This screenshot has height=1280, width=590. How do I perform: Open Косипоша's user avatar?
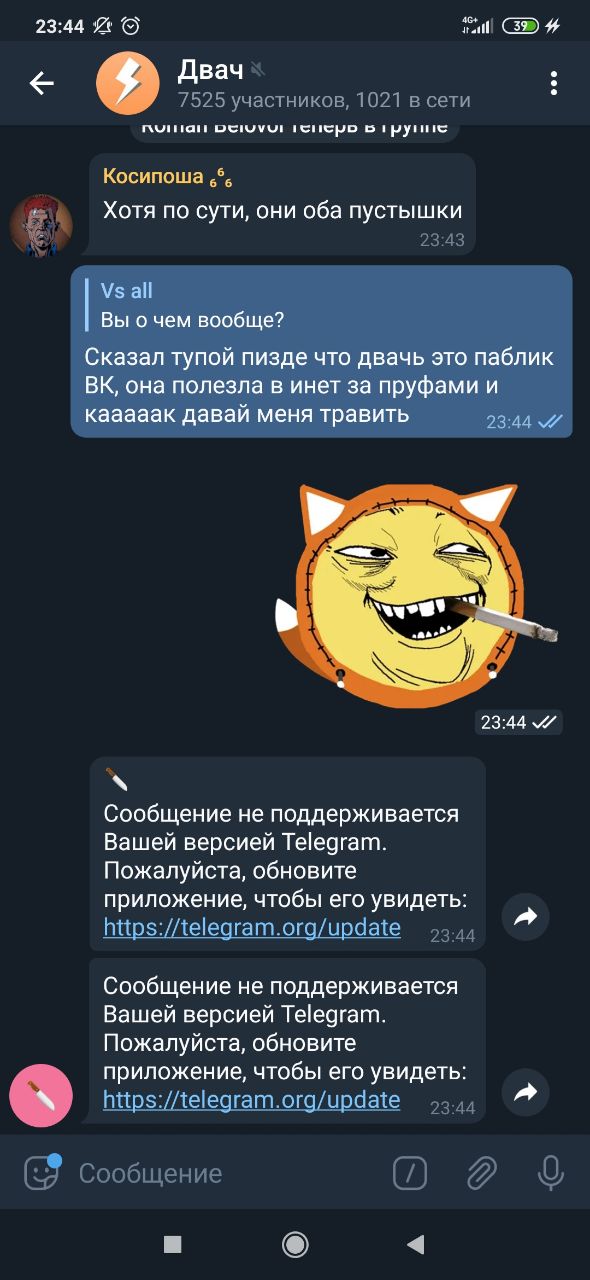pos(41,225)
